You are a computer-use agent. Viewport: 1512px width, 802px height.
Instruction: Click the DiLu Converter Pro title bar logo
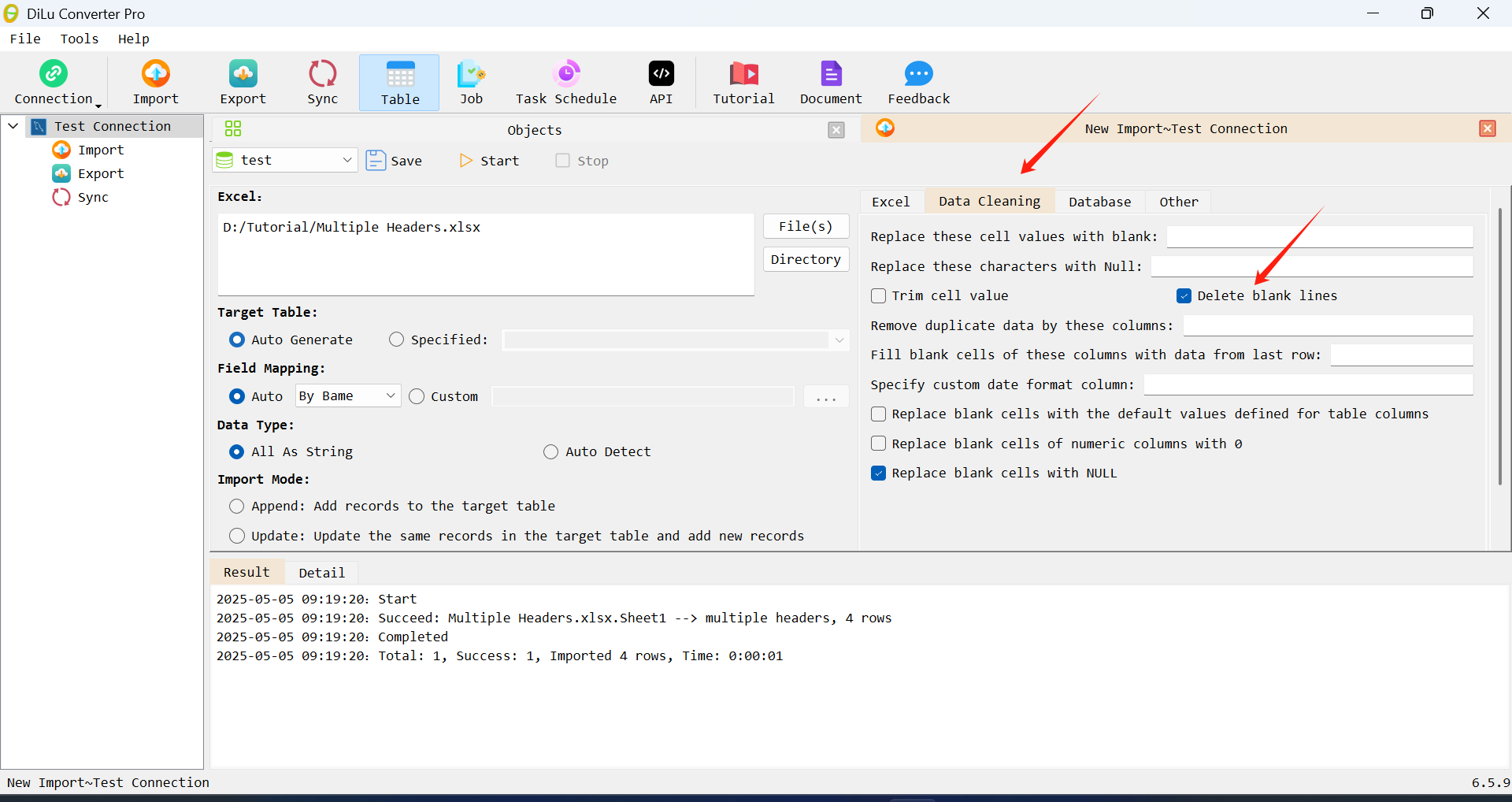[x=11, y=13]
